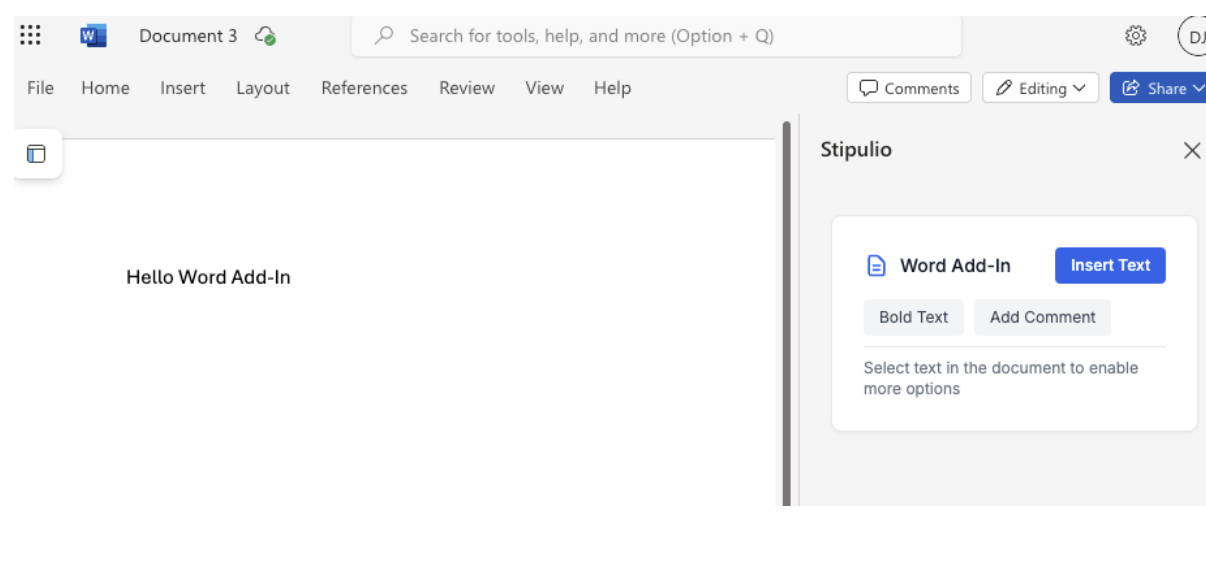Open the settings gear icon

(1135, 36)
